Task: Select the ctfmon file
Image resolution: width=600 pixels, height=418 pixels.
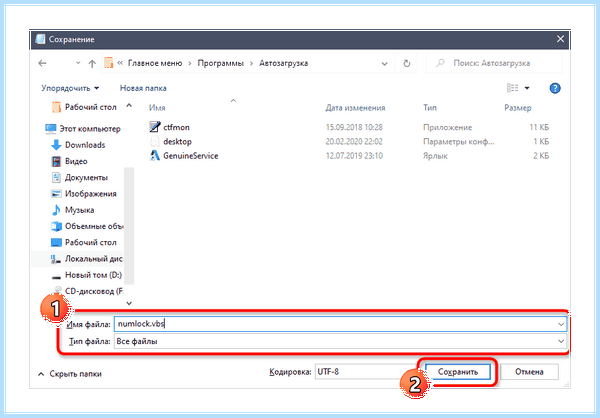Action: (x=176, y=127)
